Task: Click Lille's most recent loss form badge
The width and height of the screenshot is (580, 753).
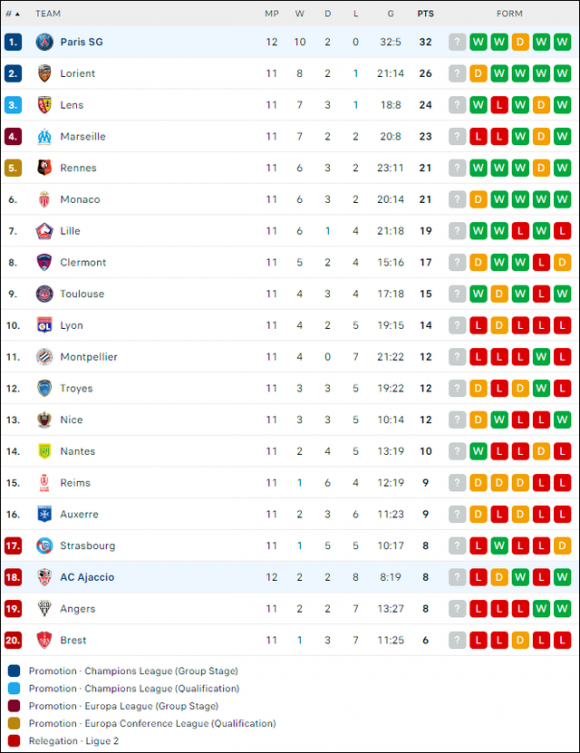Action: click(562, 231)
